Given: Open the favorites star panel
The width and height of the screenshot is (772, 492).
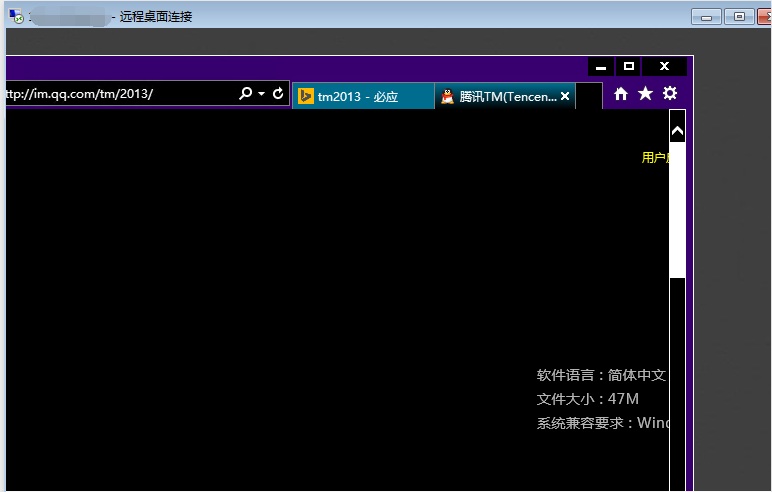Looking at the screenshot, I should [x=645, y=94].
